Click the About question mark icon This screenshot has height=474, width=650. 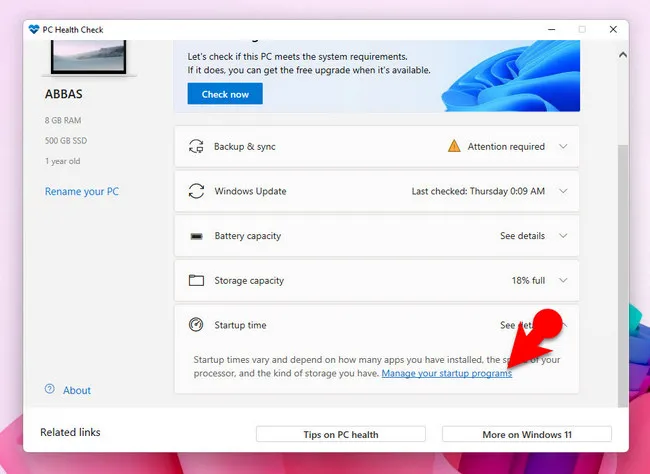pos(49,390)
